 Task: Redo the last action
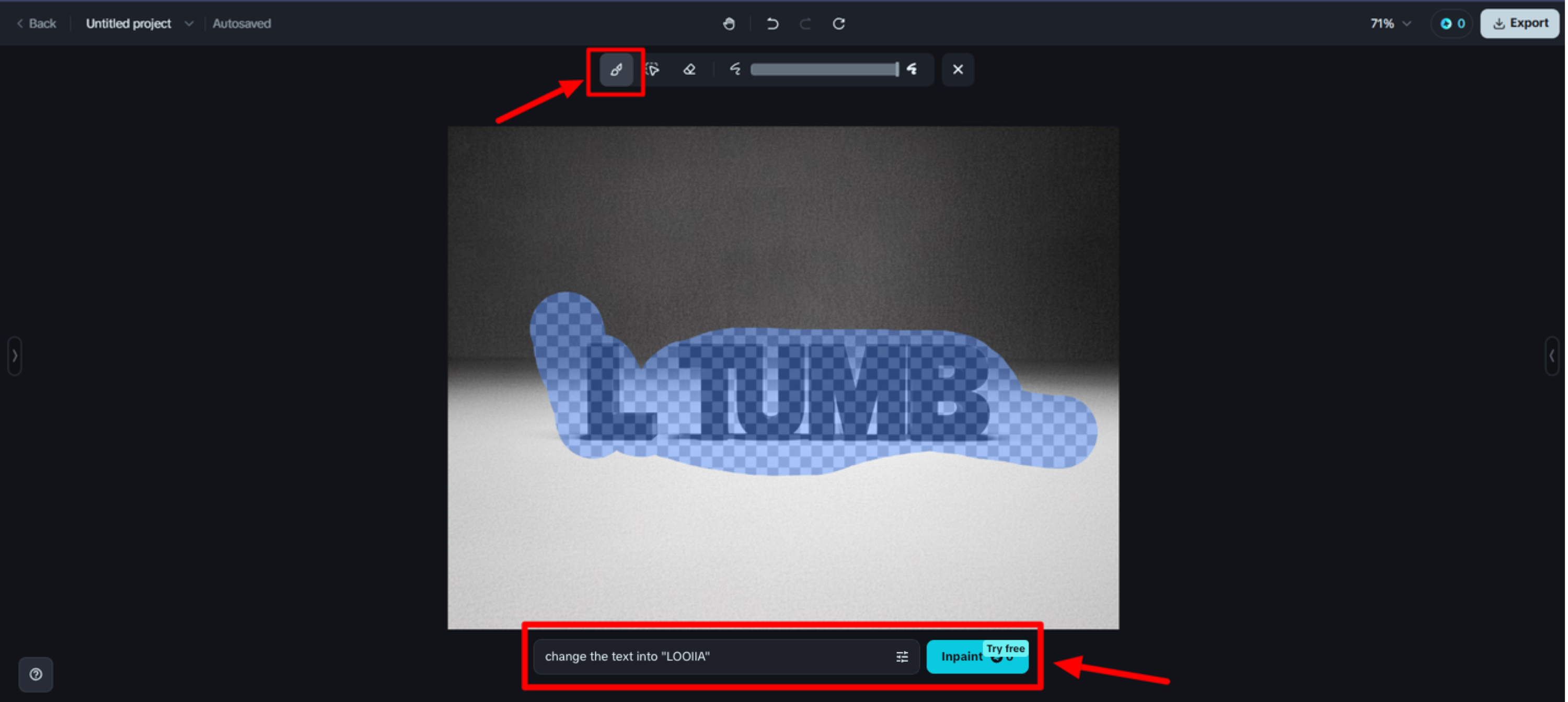pyautogui.click(x=805, y=24)
